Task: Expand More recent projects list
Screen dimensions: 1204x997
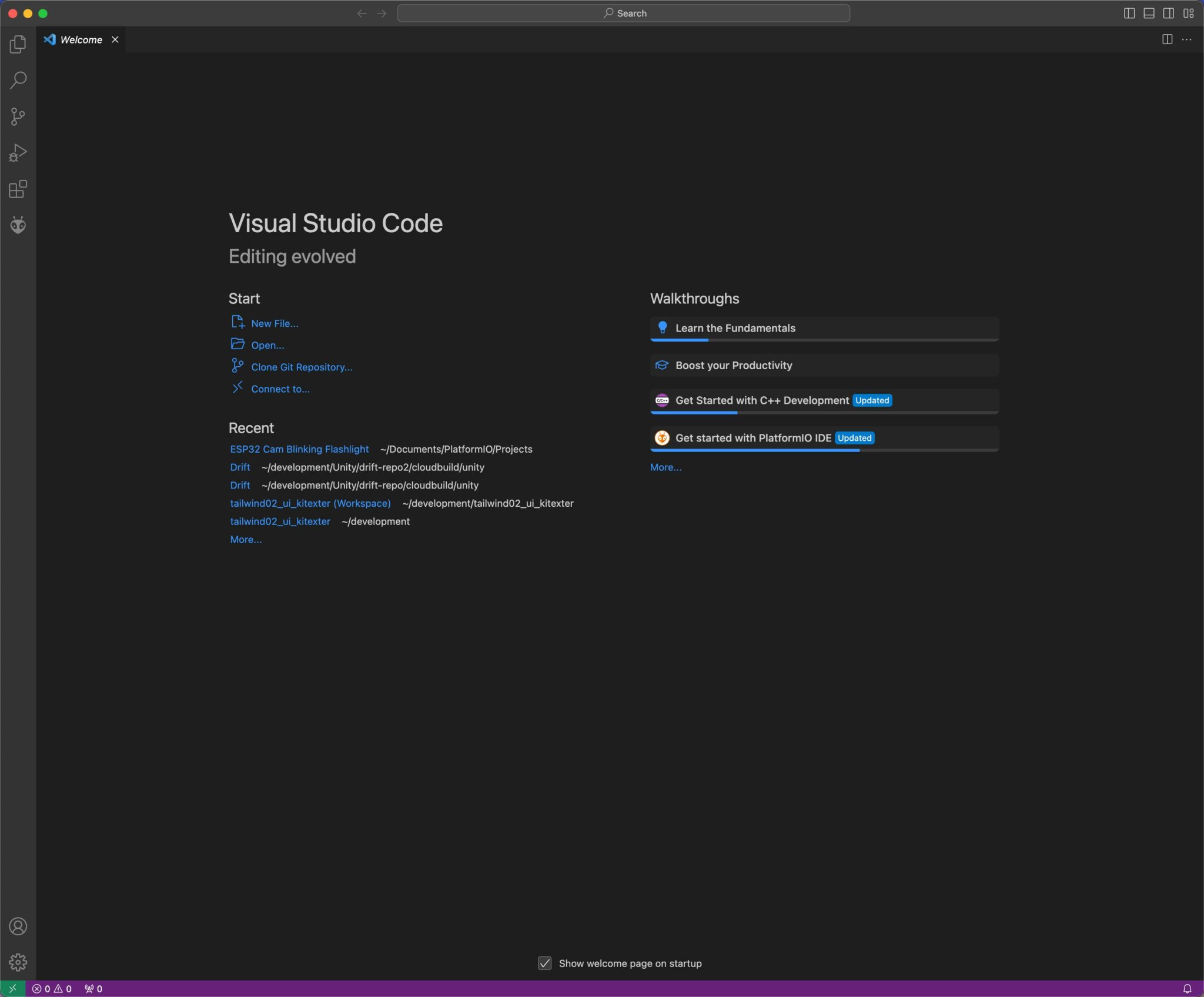Action: [246, 540]
